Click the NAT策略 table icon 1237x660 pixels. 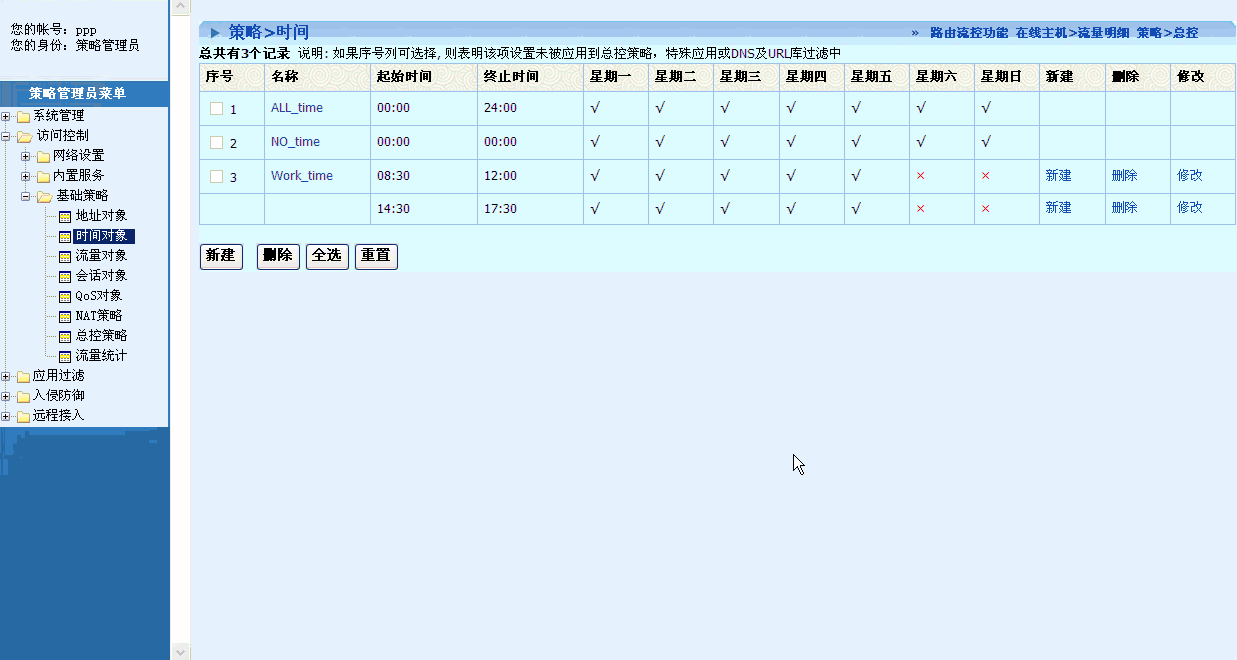click(65, 316)
